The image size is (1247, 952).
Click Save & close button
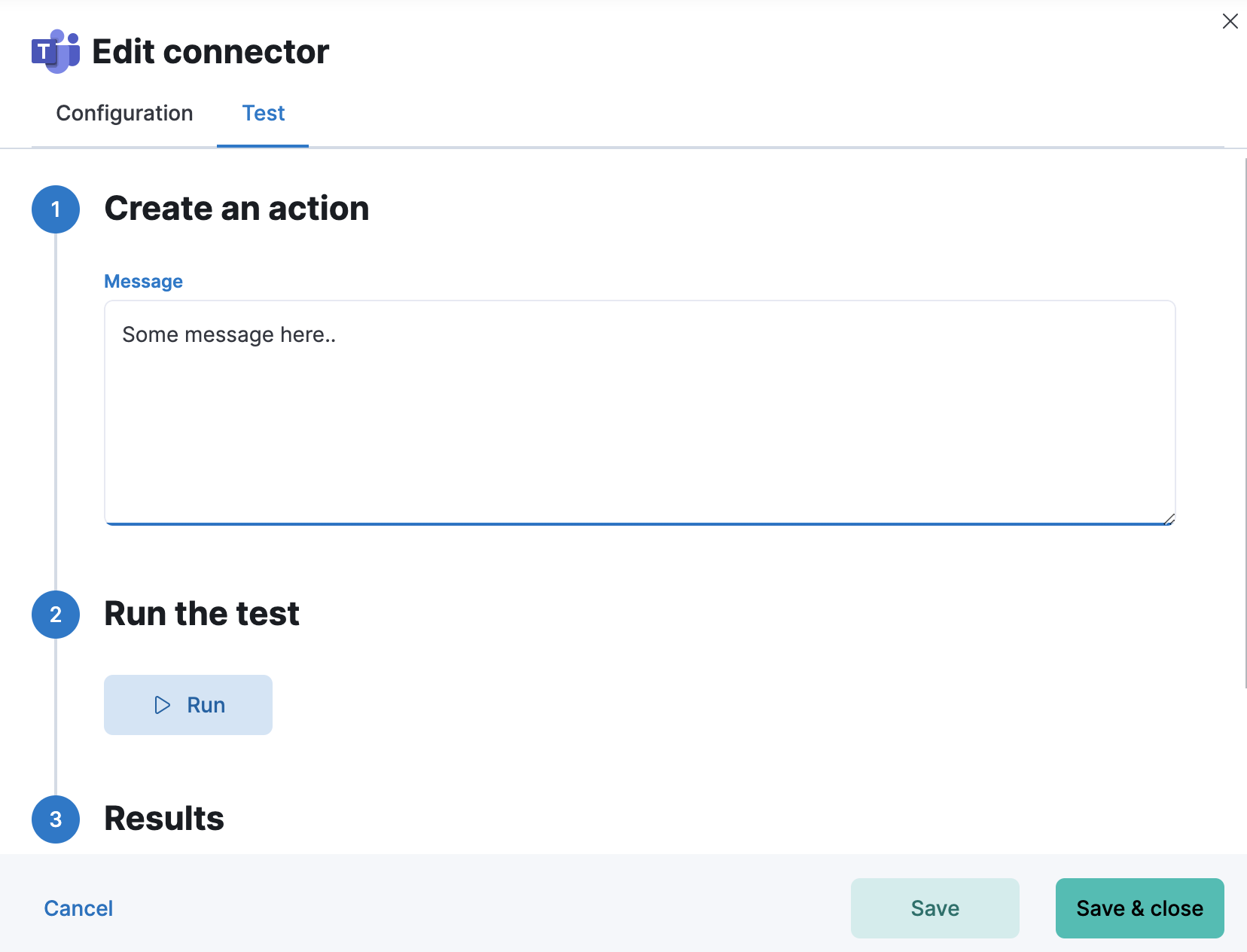[1139, 908]
